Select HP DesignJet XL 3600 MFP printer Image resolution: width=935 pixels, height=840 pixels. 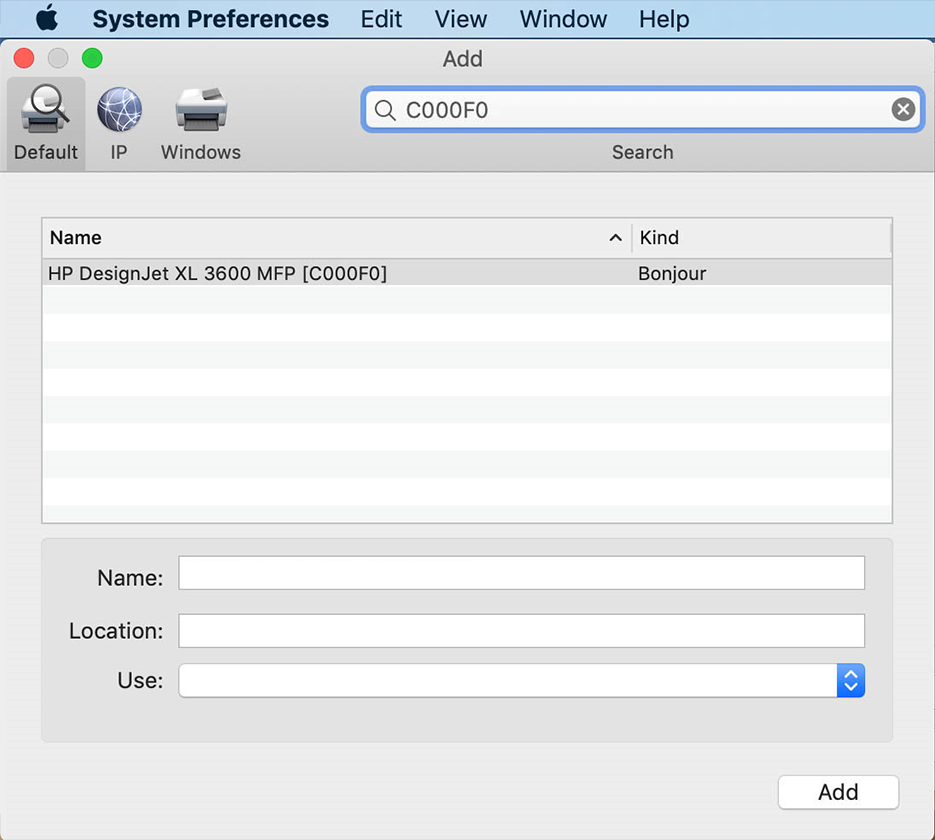pos(467,273)
